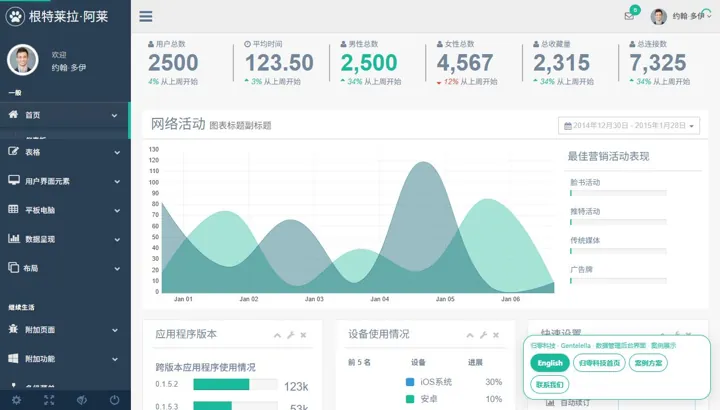Close the 设备使用情况 panel
Image resolution: width=720 pixels, height=410 pixels.
496,335
